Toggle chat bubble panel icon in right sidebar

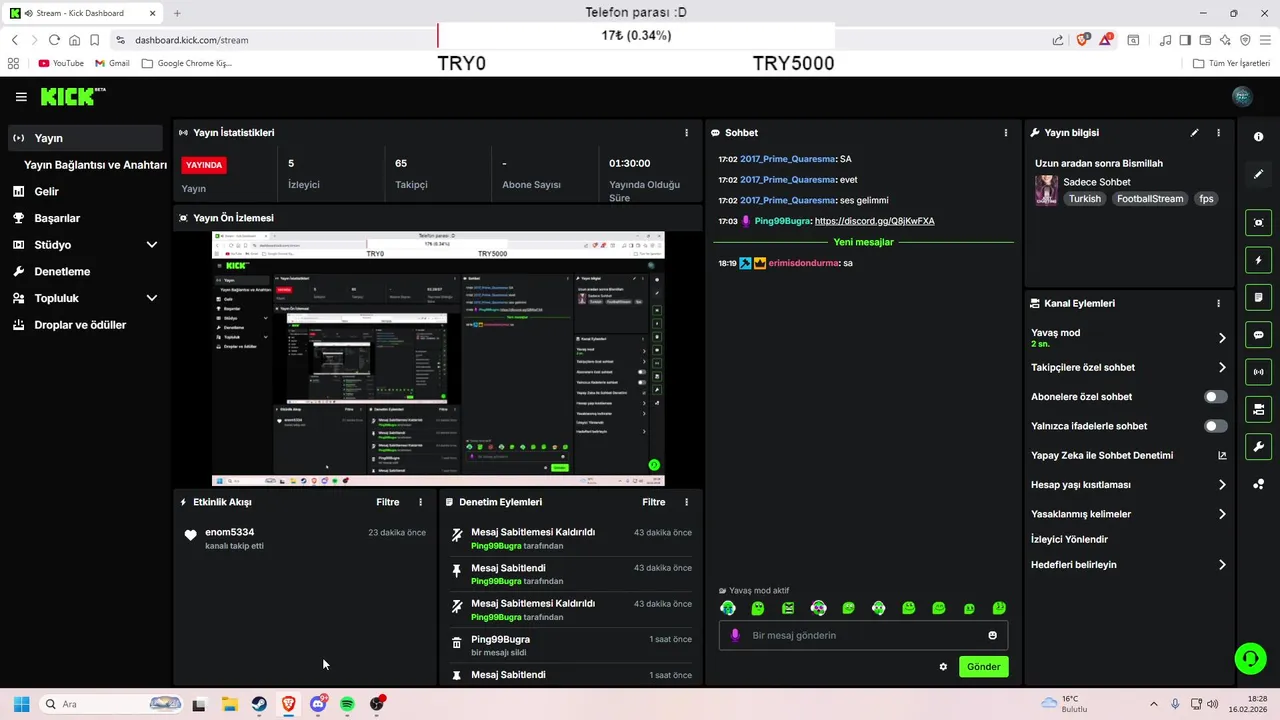click(x=1258, y=335)
